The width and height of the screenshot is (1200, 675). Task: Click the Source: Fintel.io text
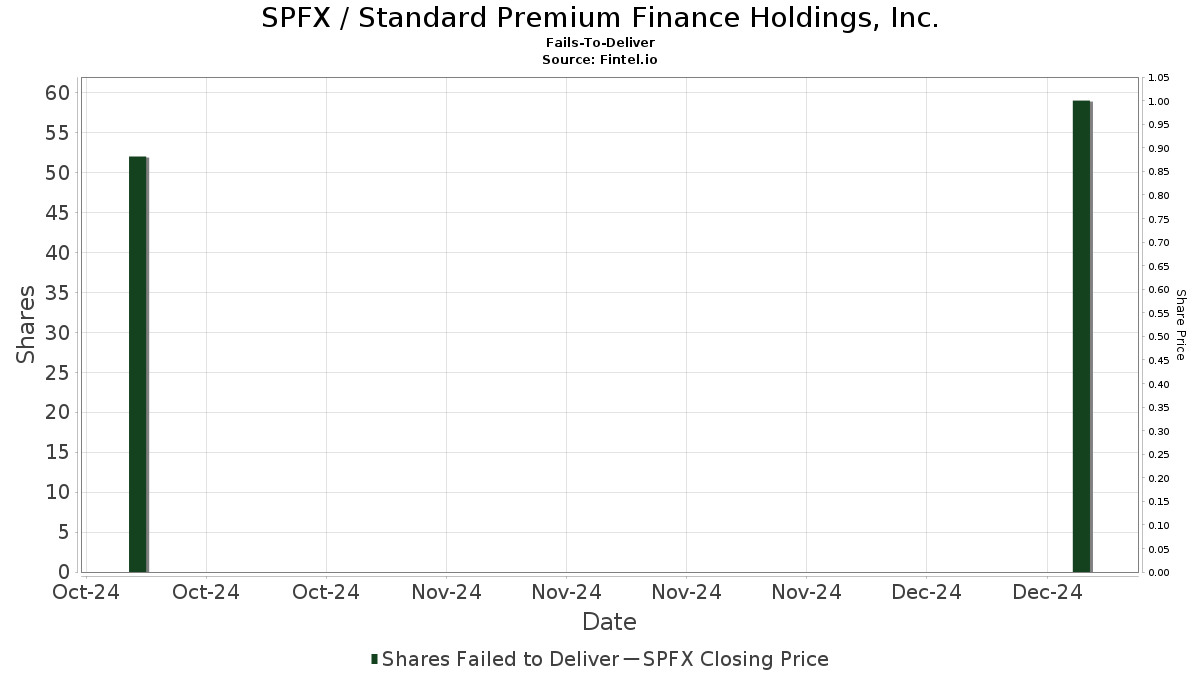pos(600,59)
